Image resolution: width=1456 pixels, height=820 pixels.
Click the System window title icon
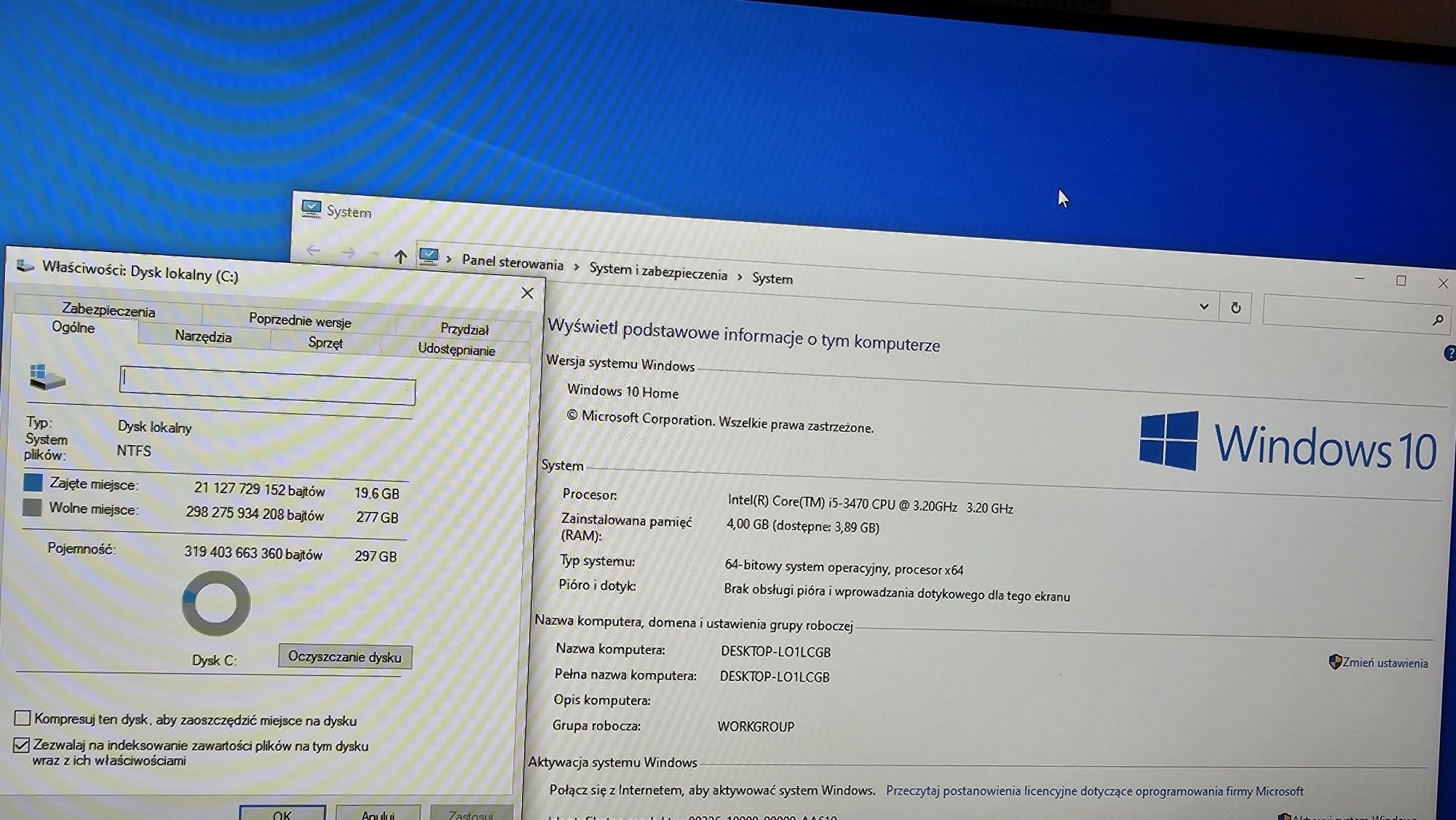(x=312, y=209)
